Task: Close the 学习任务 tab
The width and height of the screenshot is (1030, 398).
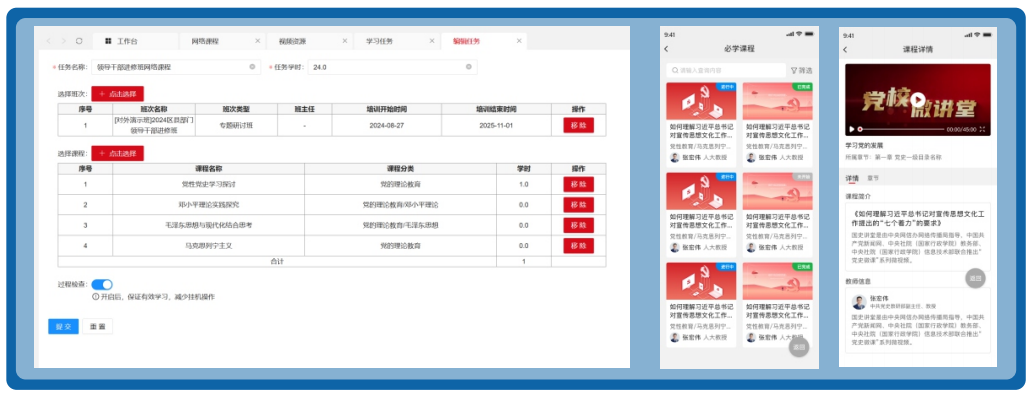Action: [x=432, y=41]
